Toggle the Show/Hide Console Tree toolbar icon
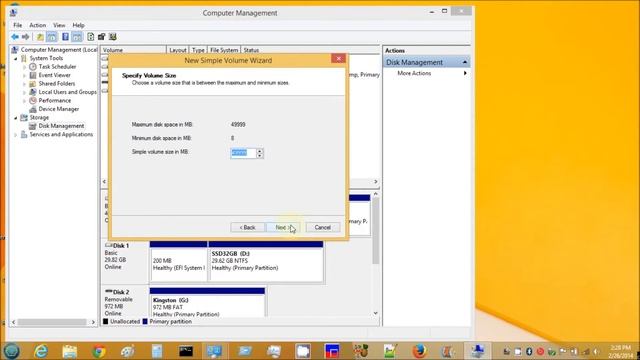640x360 pixels. point(52,37)
